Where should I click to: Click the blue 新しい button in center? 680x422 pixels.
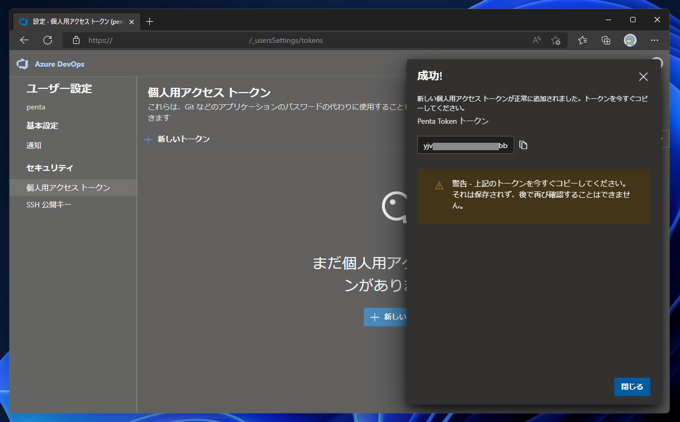point(386,317)
